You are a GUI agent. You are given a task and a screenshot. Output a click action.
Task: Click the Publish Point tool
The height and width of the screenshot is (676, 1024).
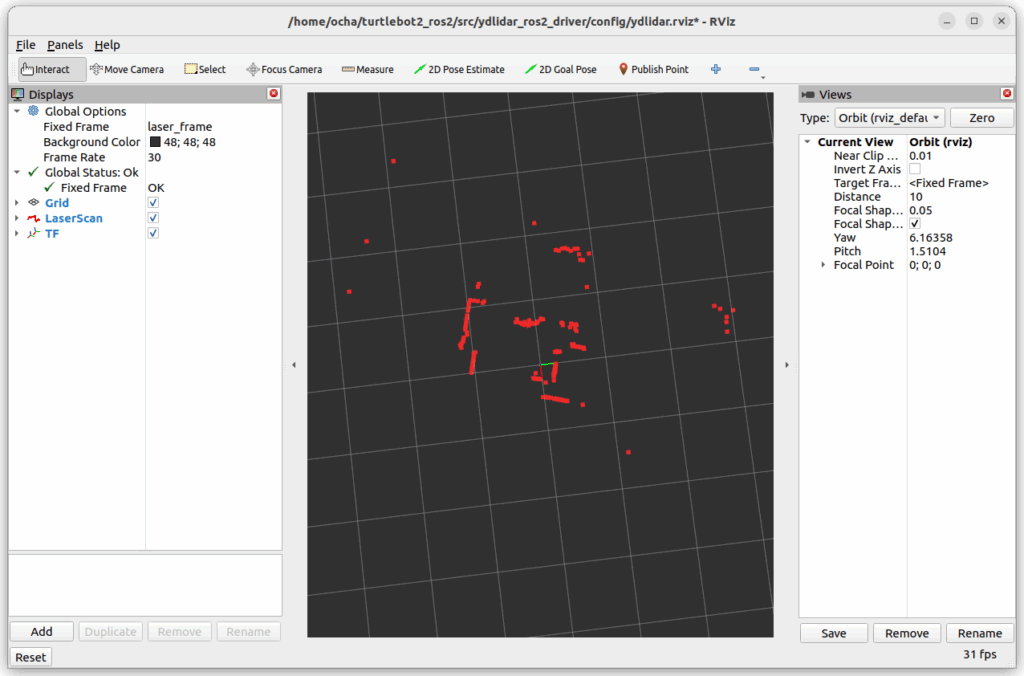tap(653, 69)
